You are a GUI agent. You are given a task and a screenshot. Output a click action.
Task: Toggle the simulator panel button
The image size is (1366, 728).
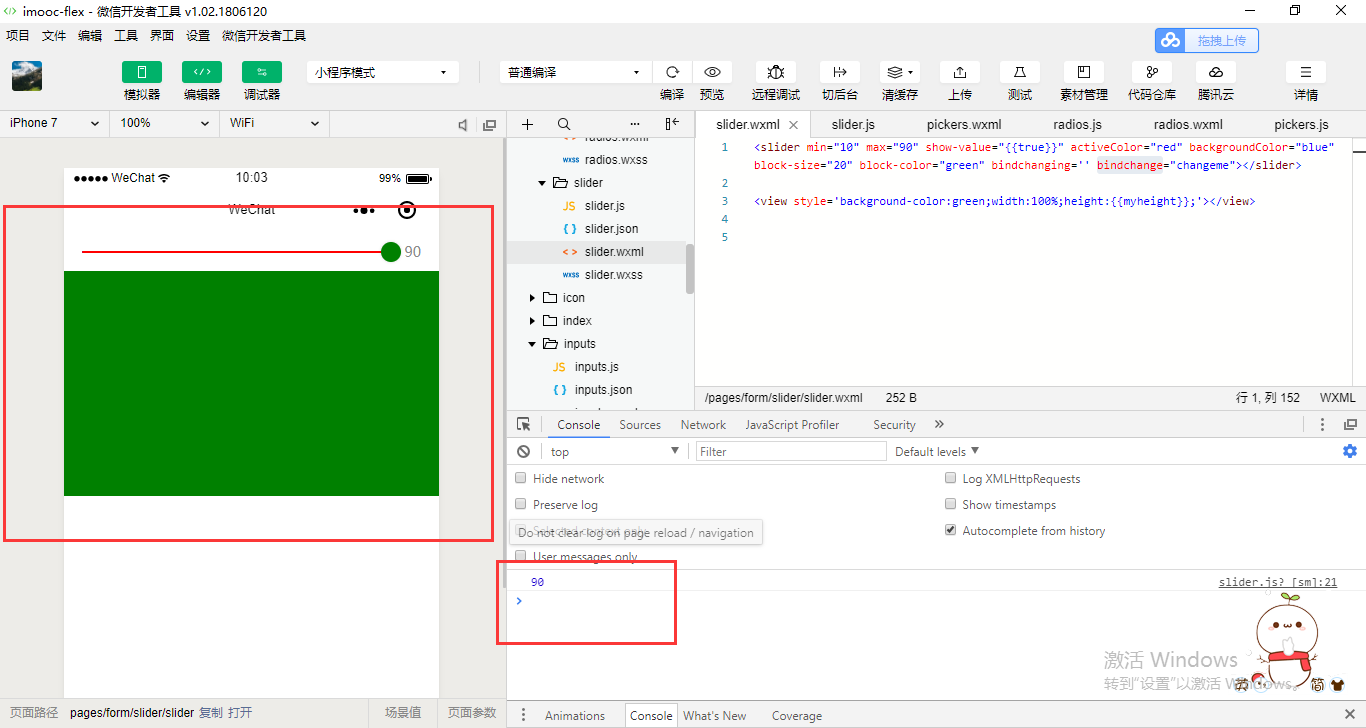142,72
